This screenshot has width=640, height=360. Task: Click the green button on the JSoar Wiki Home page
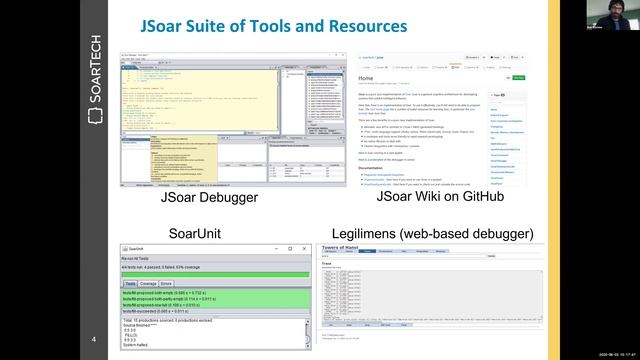[x=519, y=78]
